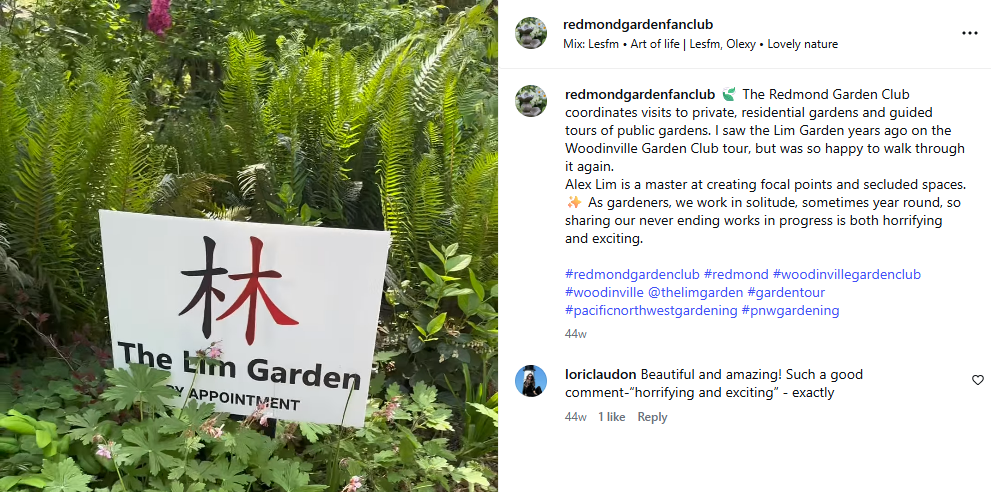991x492 pixels.
Task: Click loriclaudon username in comment
Action: point(600,374)
